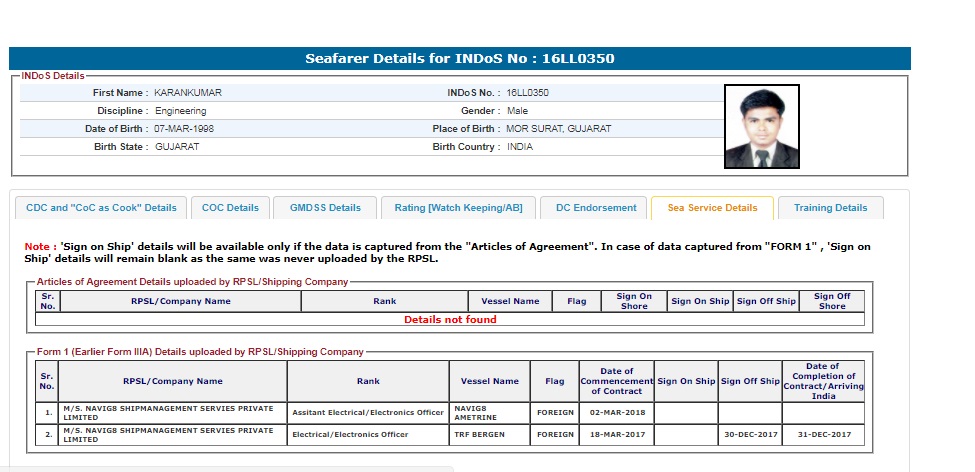Screen dimensions: 975x472
Task: Click the 02-MAR-2018 commencement date cell
Action: 616,412
